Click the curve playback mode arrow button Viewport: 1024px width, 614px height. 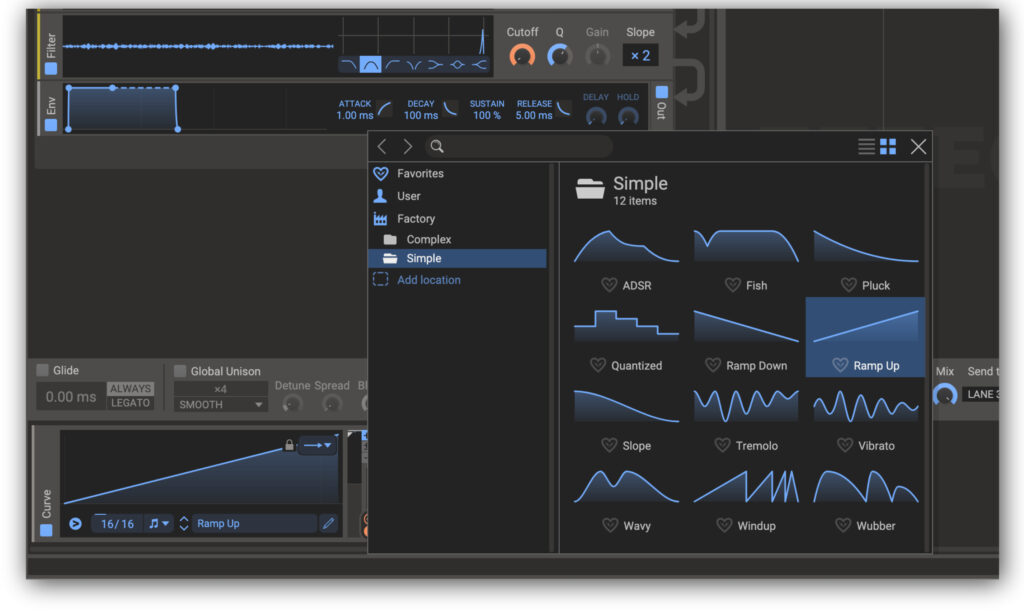tap(75, 524)
